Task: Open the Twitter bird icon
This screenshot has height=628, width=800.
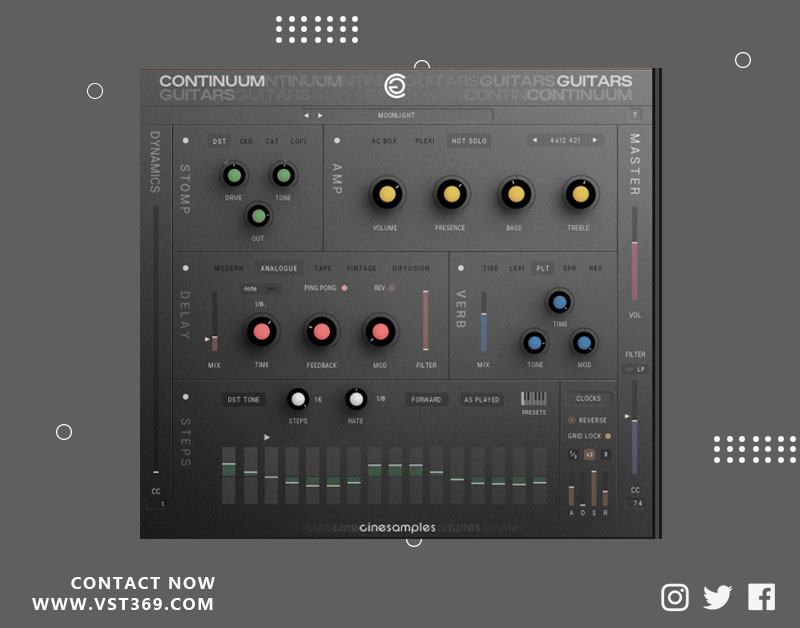Action: pos(717,597)
